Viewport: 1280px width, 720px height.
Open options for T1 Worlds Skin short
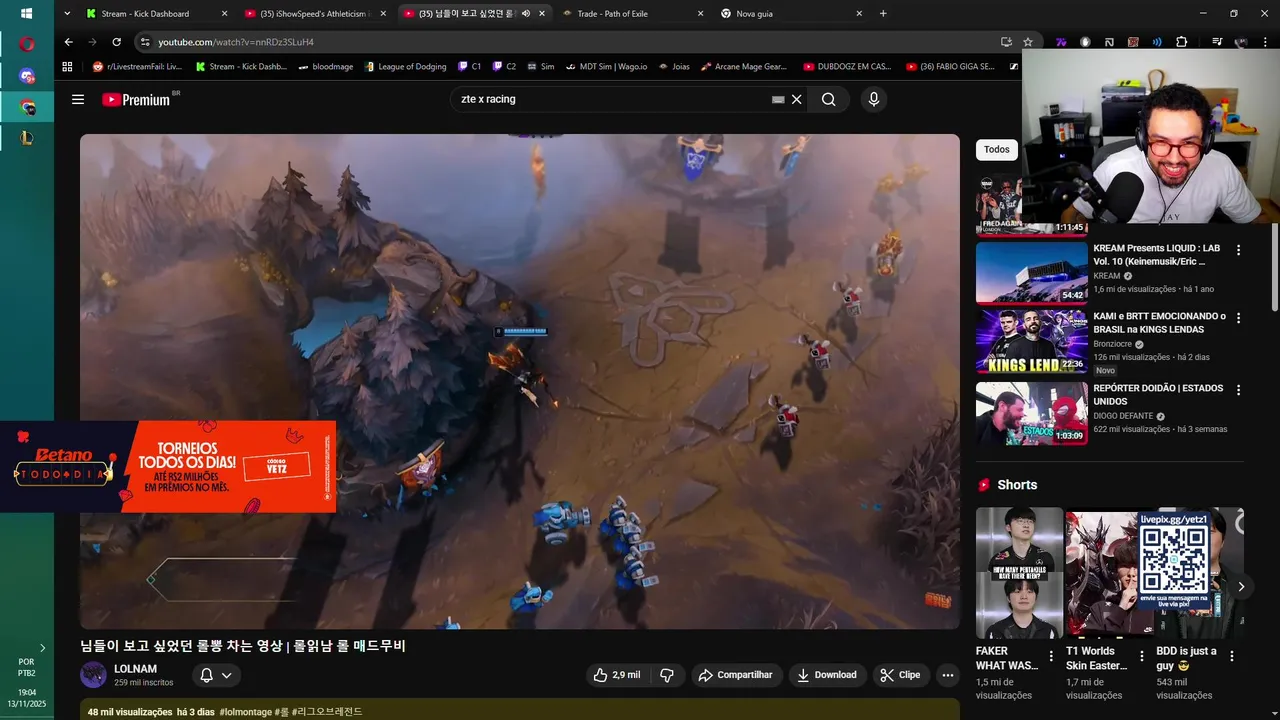click(x=1141, y=657)
